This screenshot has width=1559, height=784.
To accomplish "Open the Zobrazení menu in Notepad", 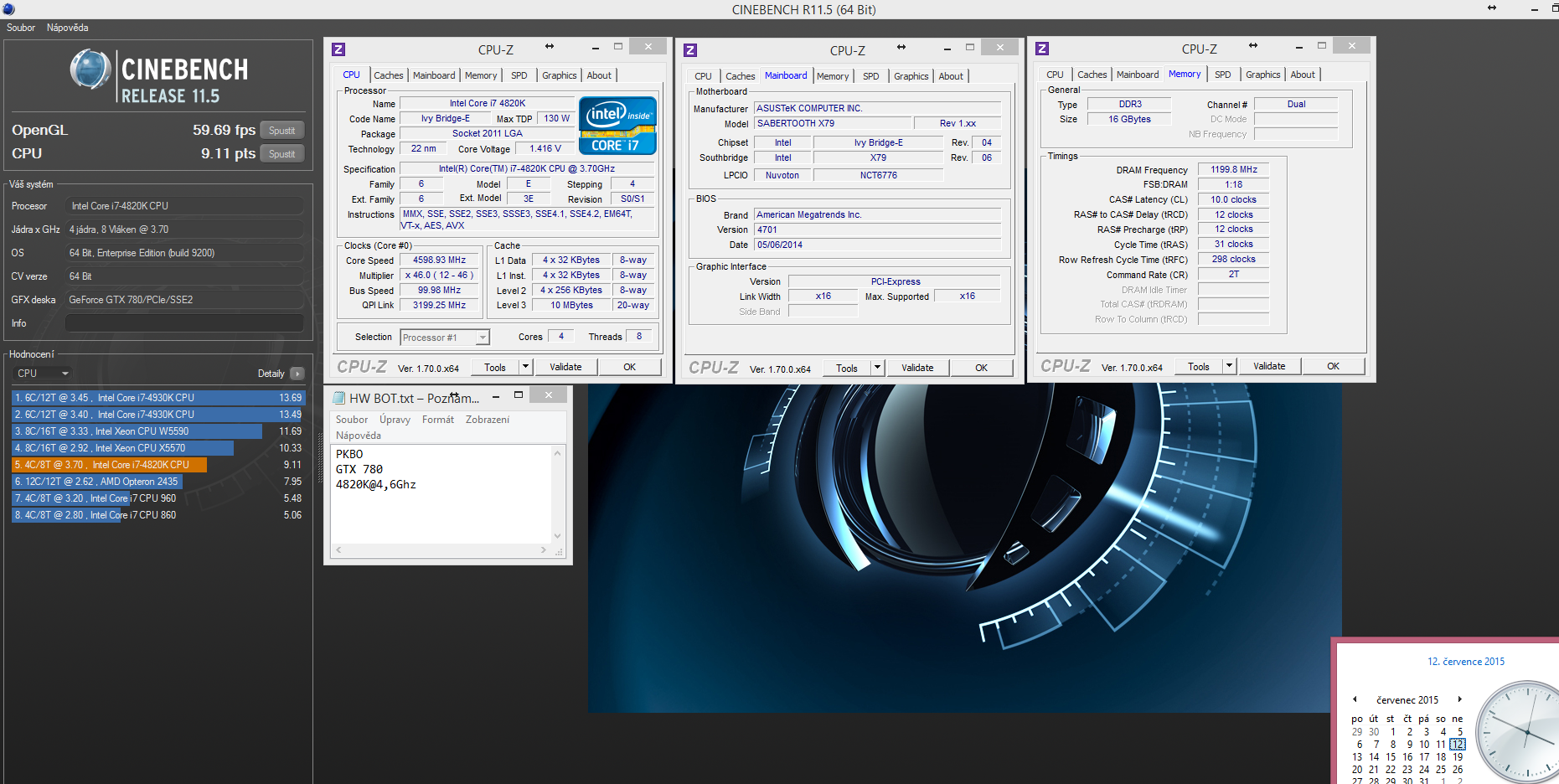I will (488, 420).
